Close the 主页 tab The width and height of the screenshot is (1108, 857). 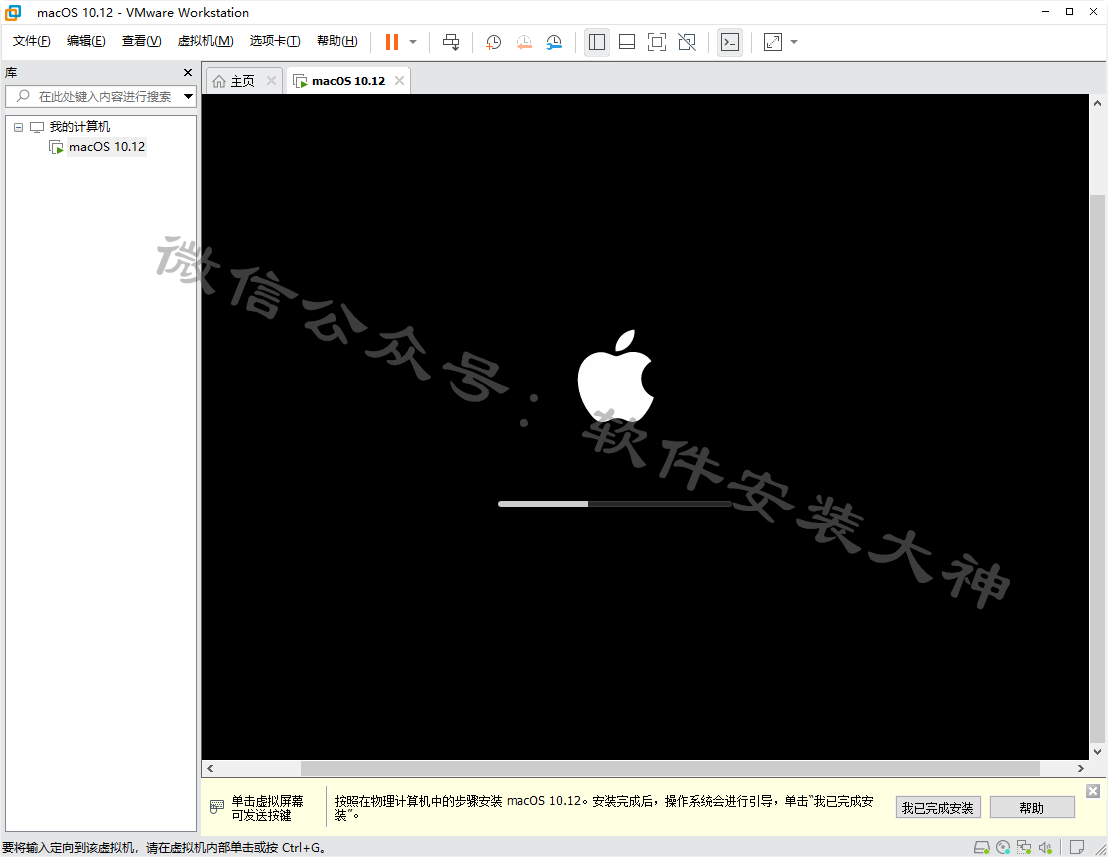(271, 81)
